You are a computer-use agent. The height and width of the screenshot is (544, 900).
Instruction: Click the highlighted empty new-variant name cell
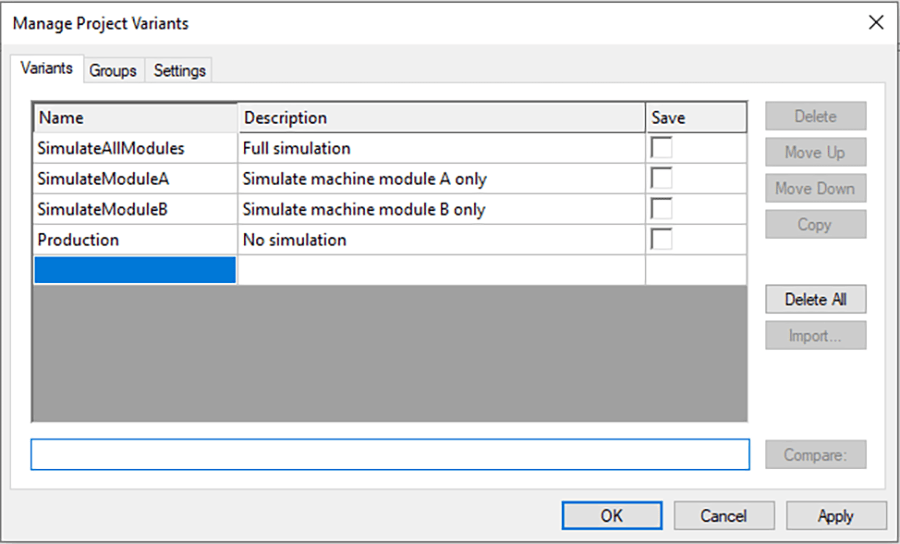point(135,270)
